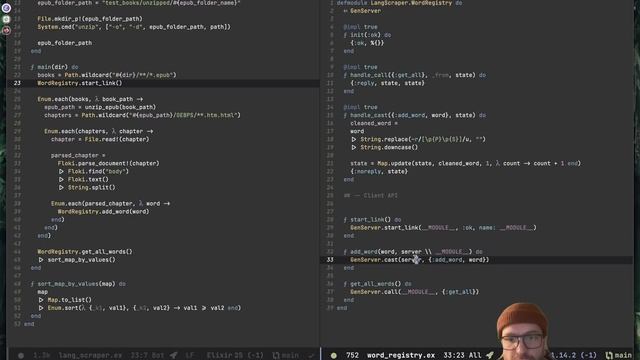Image resolution: width=640 pixels, height=360 pixels.
Task: Click 'handle_call({:get_all}' line
Action: (415, 75)
